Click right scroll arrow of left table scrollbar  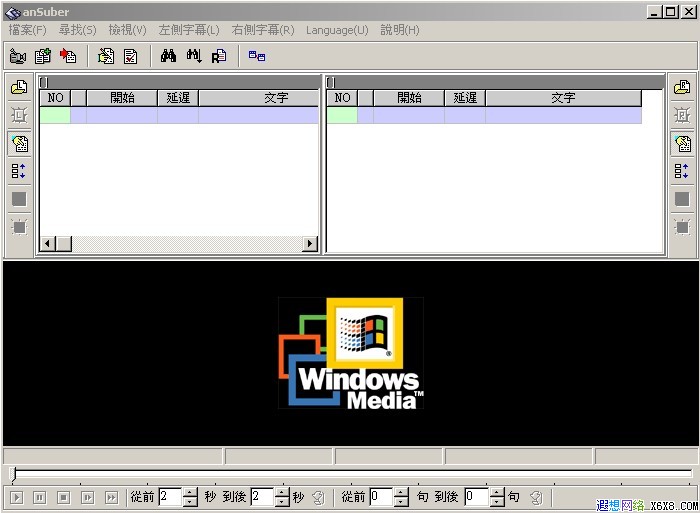[310, 244]
